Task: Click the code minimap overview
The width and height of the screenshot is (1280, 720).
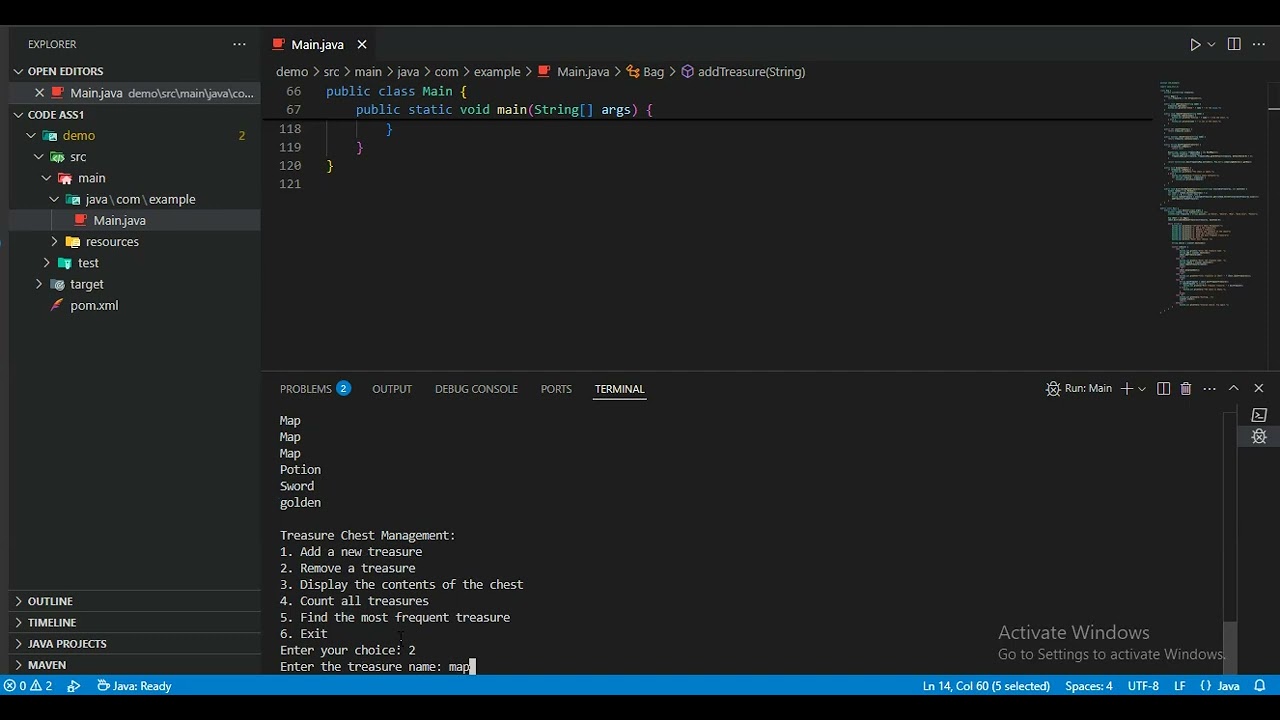Action: (1210, 195)
